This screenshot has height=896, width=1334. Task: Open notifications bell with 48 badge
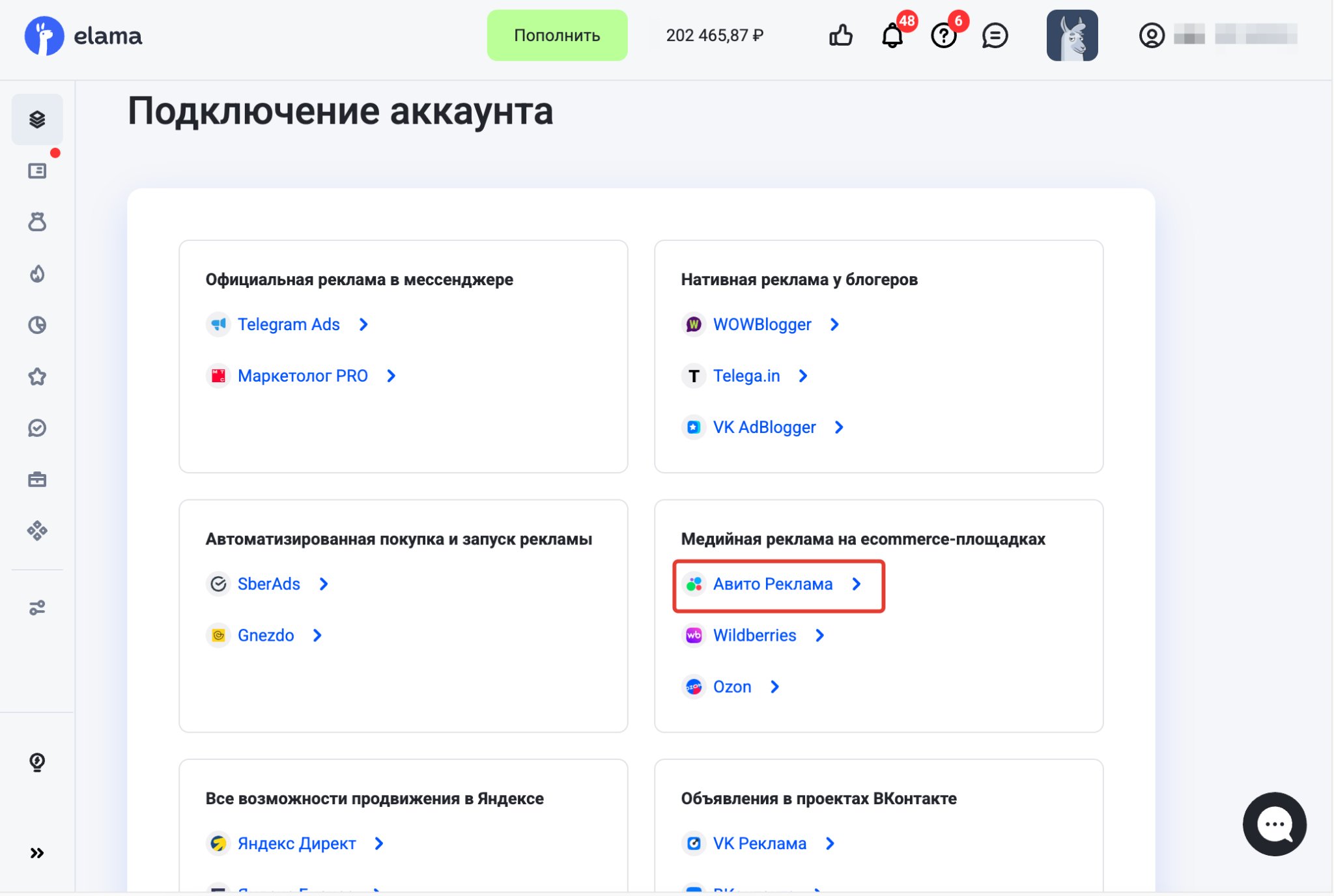click(892, 35)
